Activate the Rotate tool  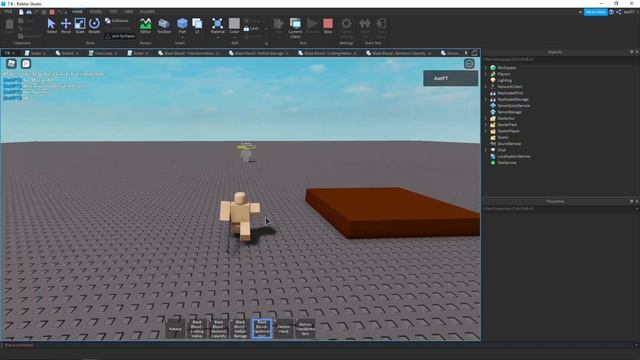click(x=94, y=26)
